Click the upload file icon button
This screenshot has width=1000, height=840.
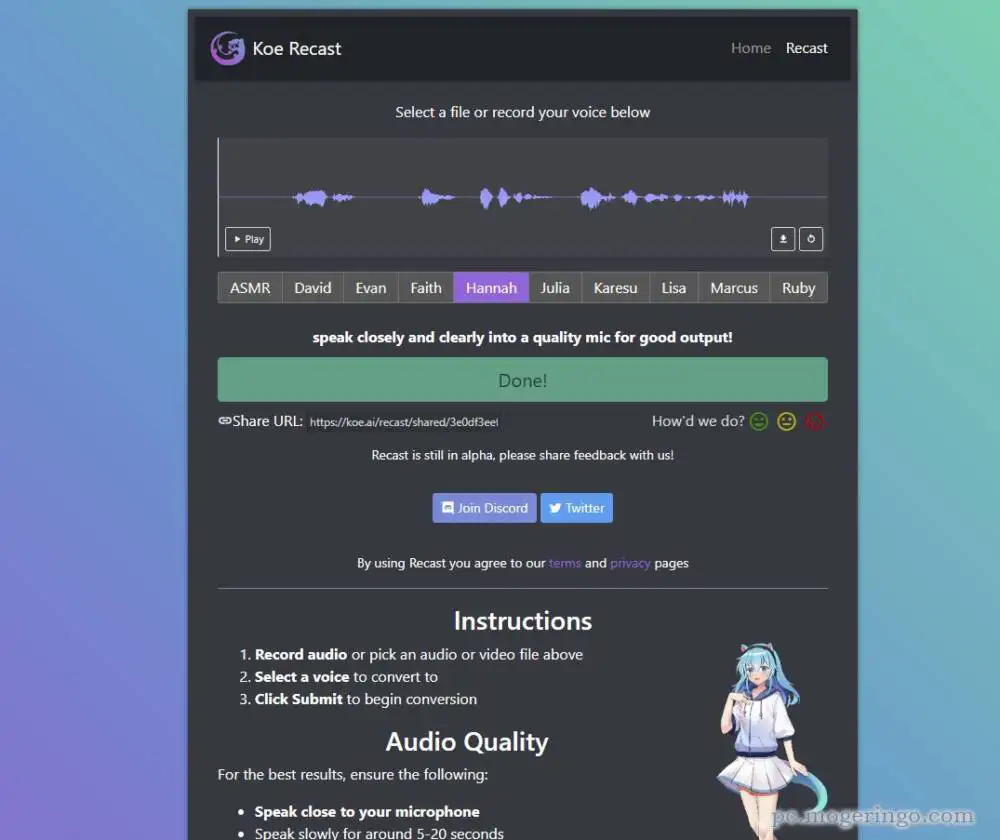point(783,239)
